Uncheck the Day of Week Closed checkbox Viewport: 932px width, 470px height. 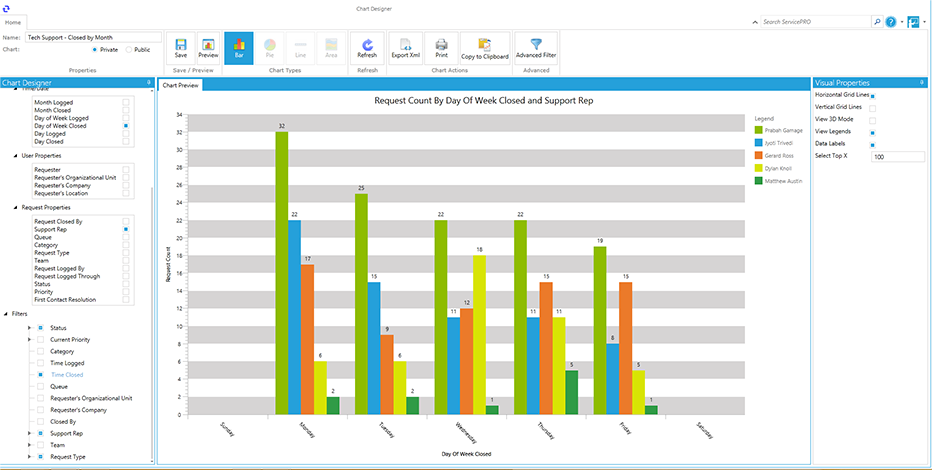coord(126,126)
